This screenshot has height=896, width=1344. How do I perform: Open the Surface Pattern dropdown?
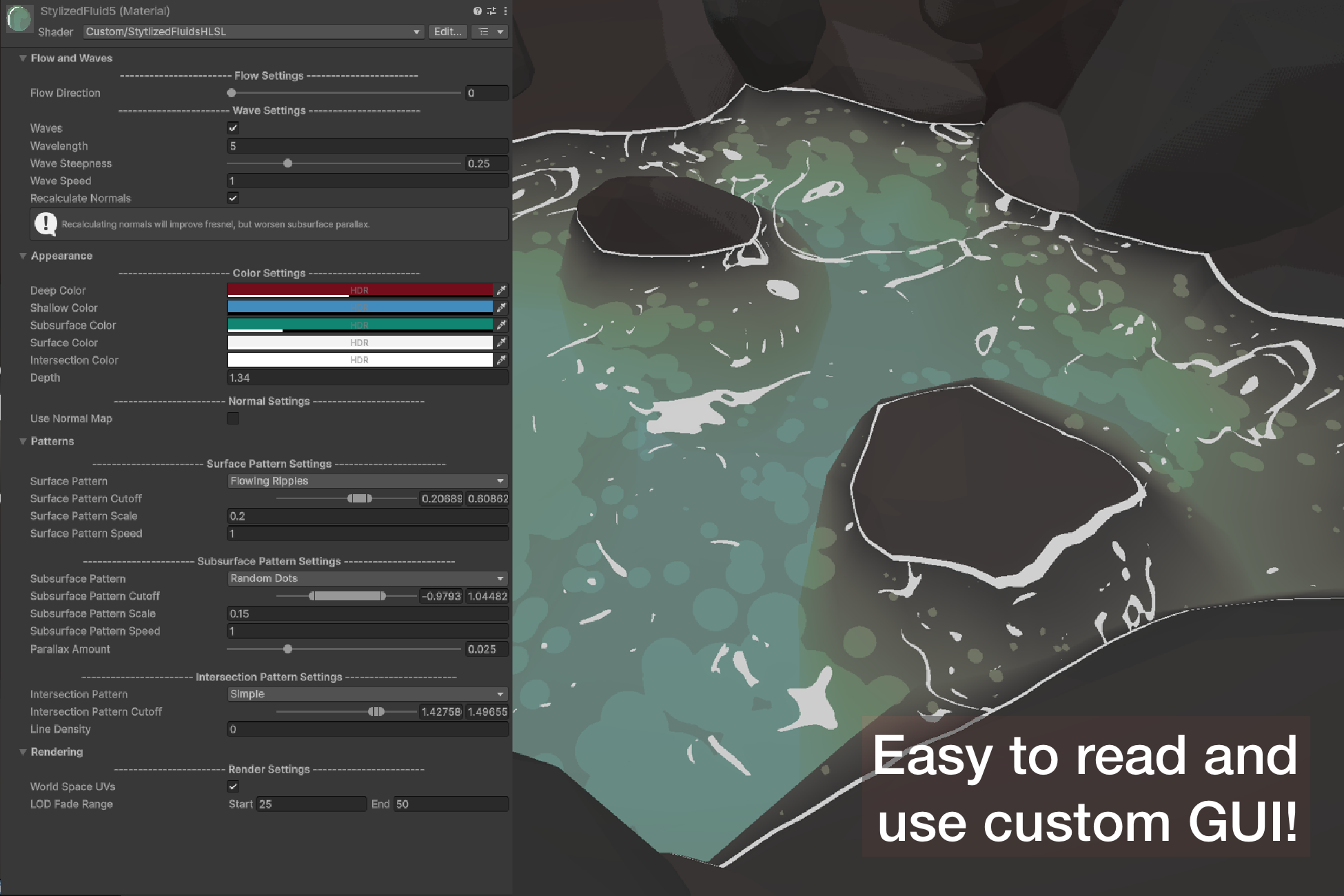(x=367, y=481)
